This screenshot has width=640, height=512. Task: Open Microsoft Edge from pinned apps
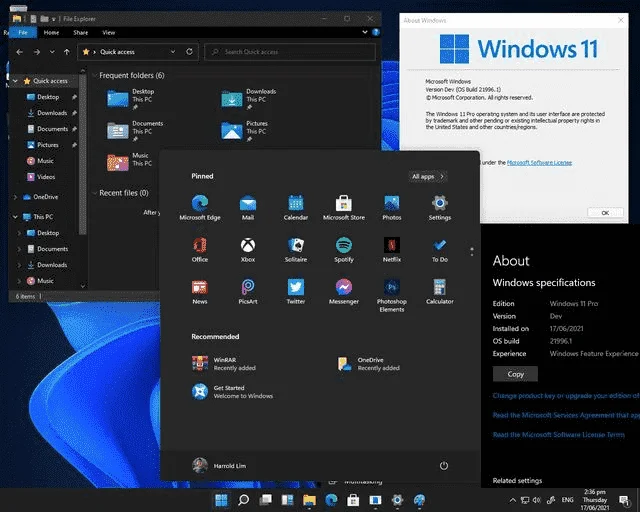pos(200,208)
